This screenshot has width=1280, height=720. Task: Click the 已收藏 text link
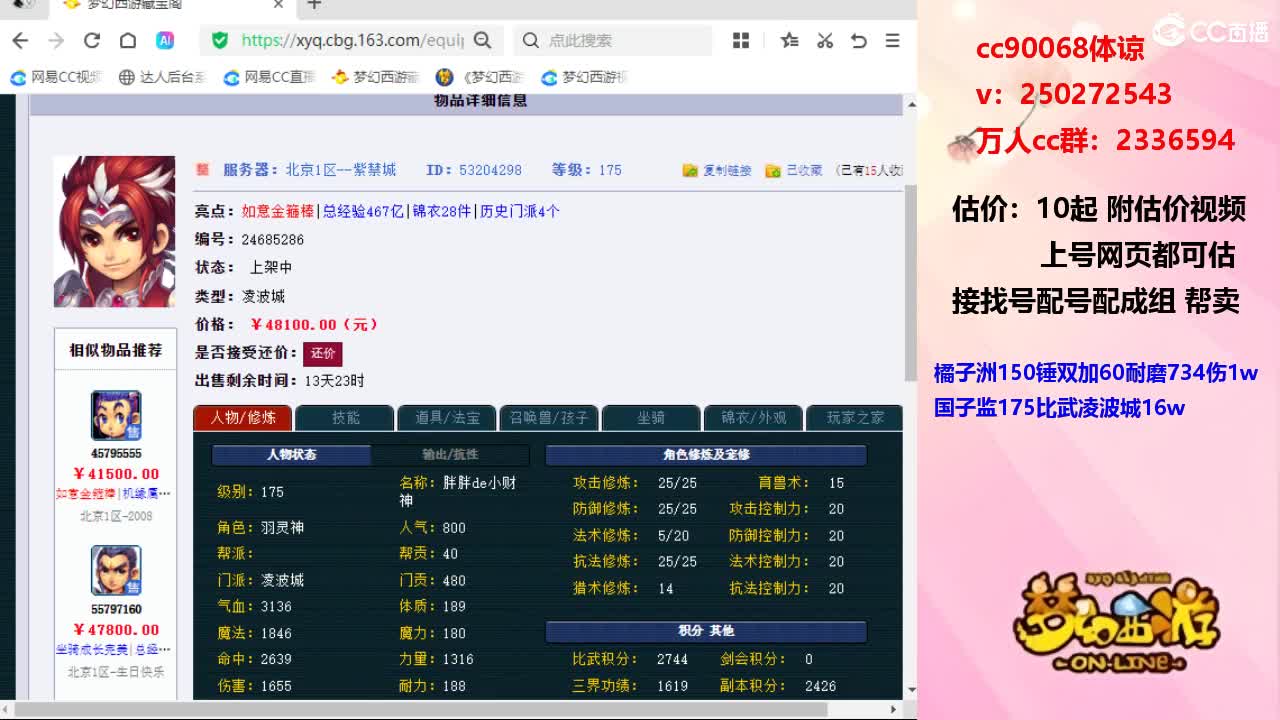[804, 171]
